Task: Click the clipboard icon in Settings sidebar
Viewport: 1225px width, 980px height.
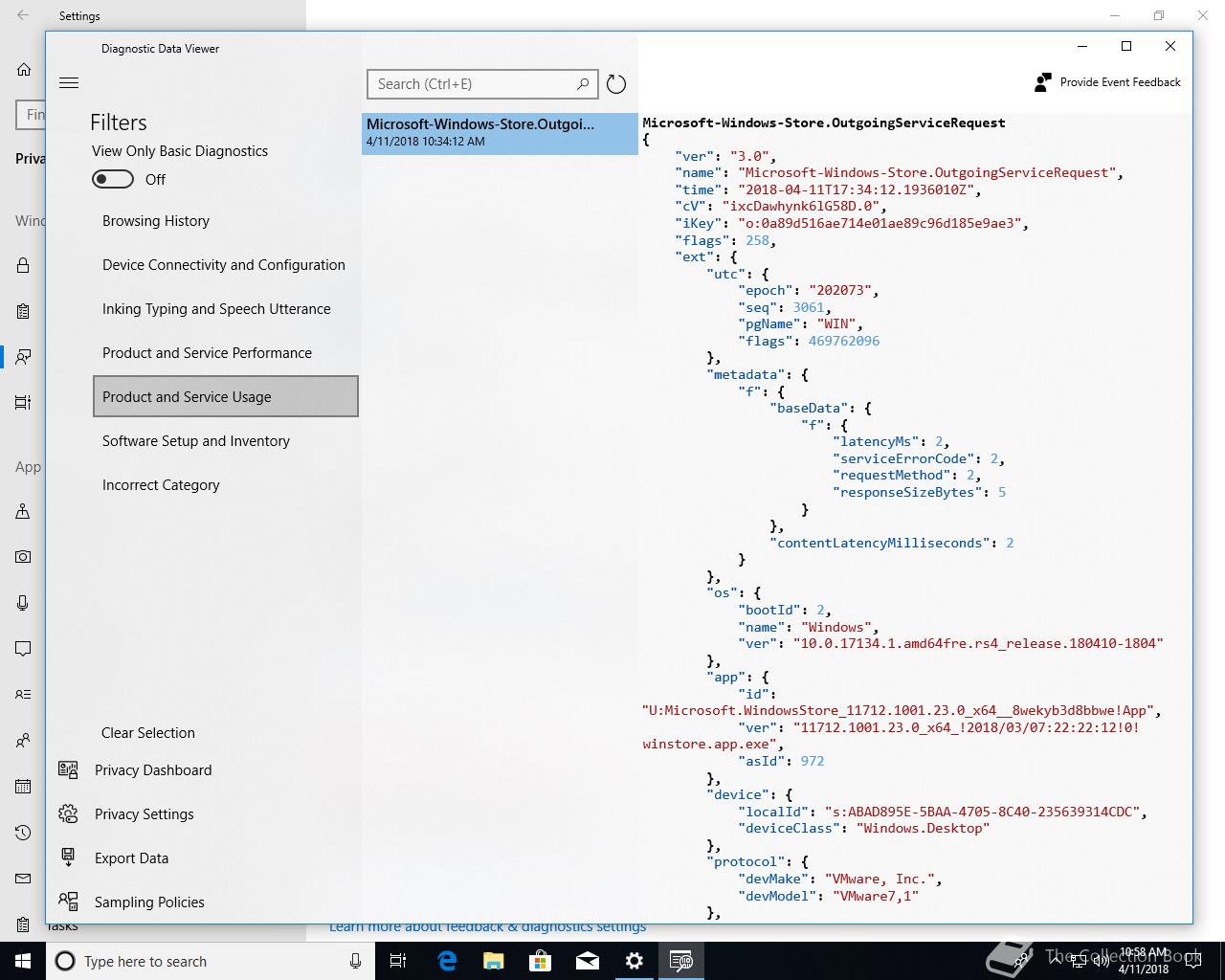Action: tap(23, 311)
